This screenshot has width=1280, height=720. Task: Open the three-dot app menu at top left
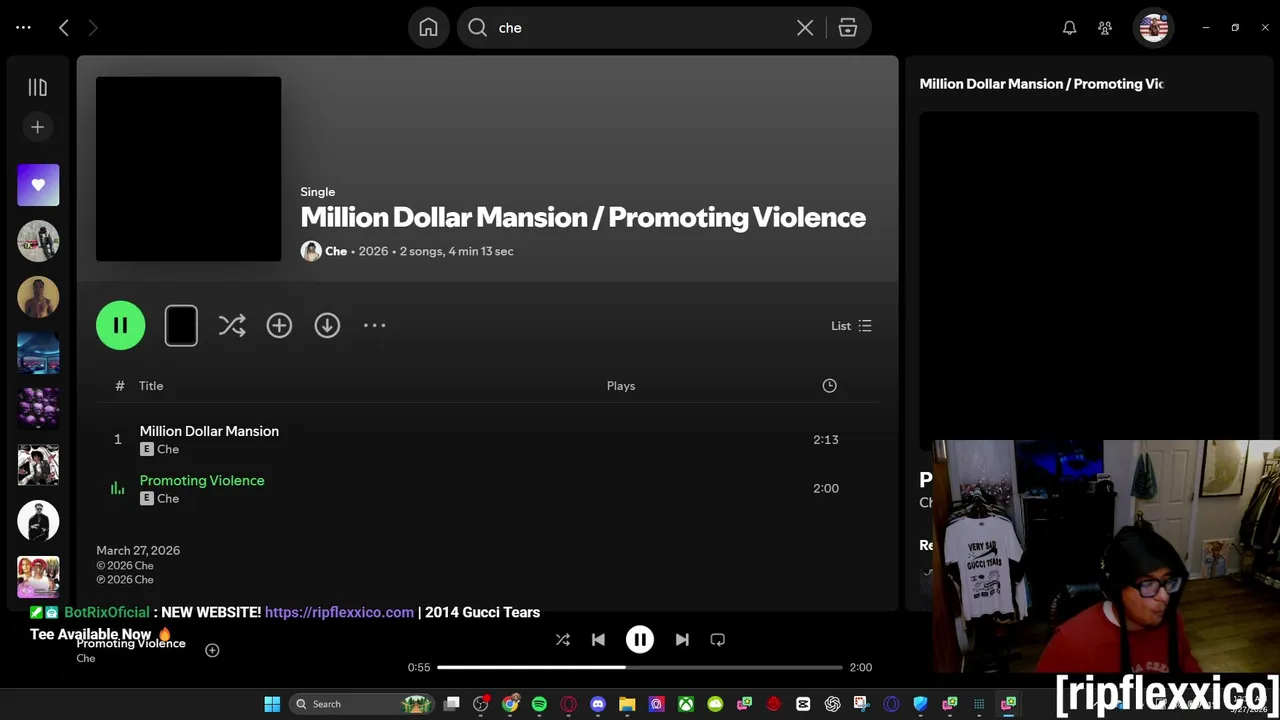coord(23,28)
